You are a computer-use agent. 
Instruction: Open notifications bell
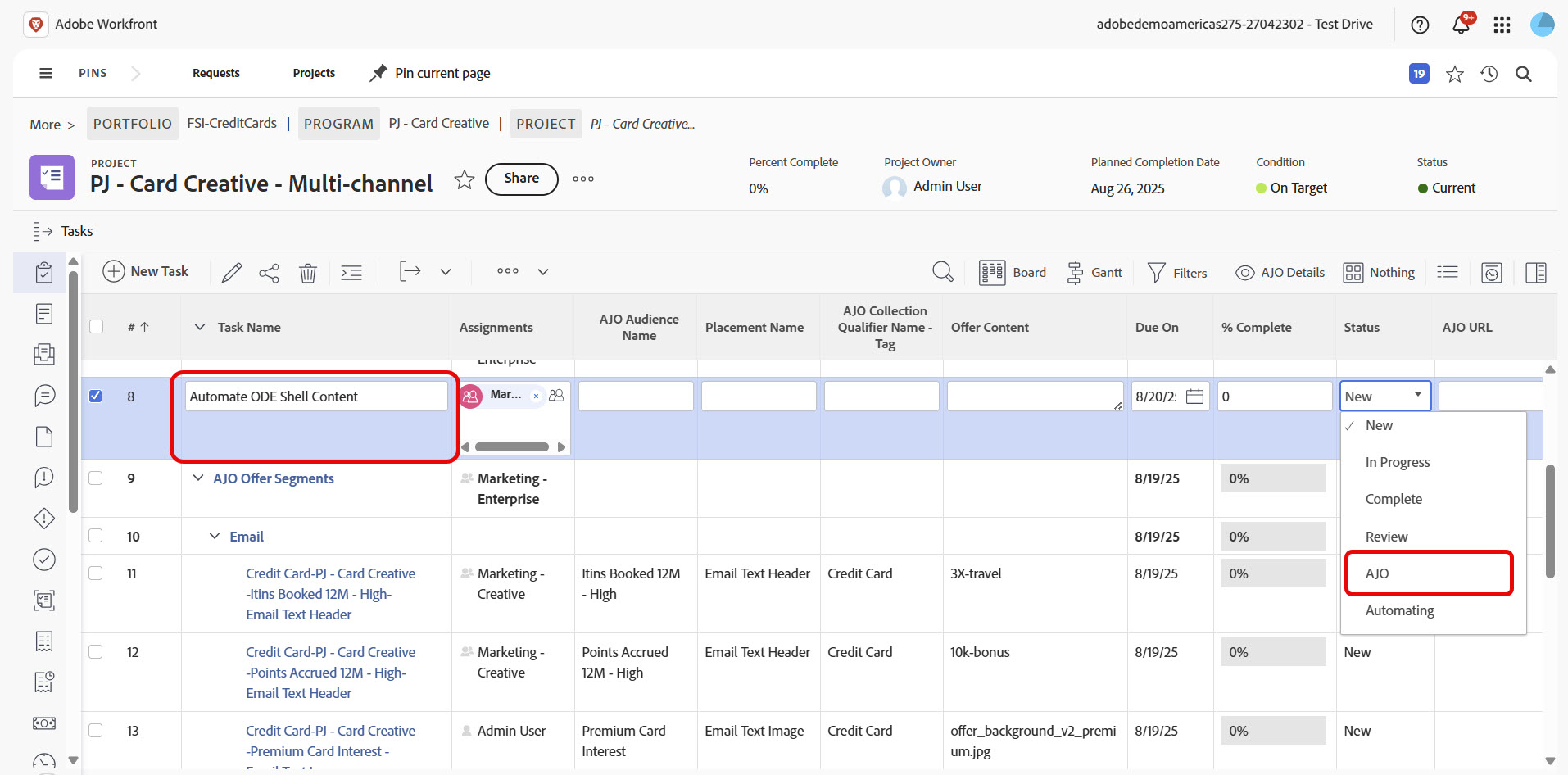click(1461, 25)
